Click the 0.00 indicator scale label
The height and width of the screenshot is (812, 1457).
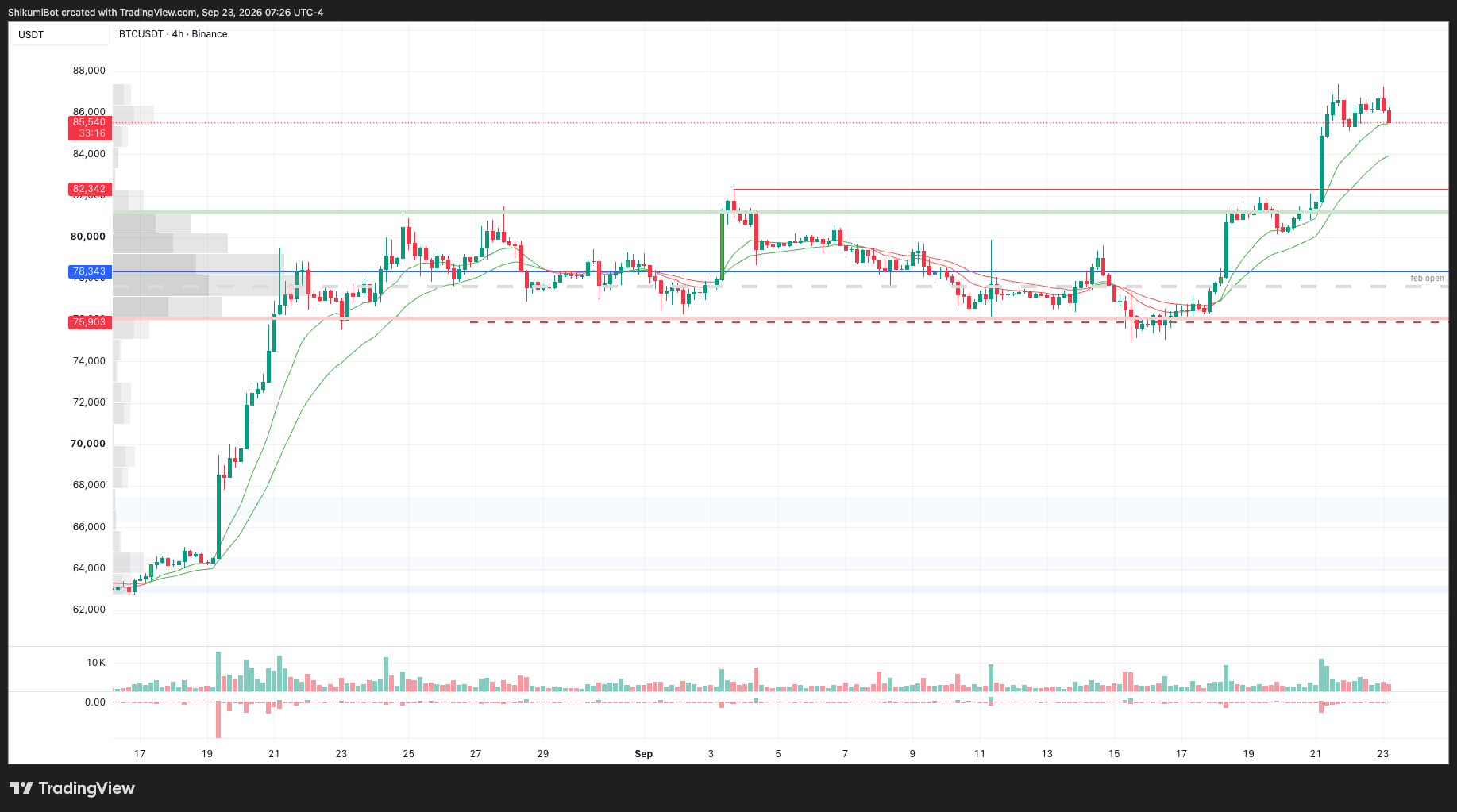point(95,702)
